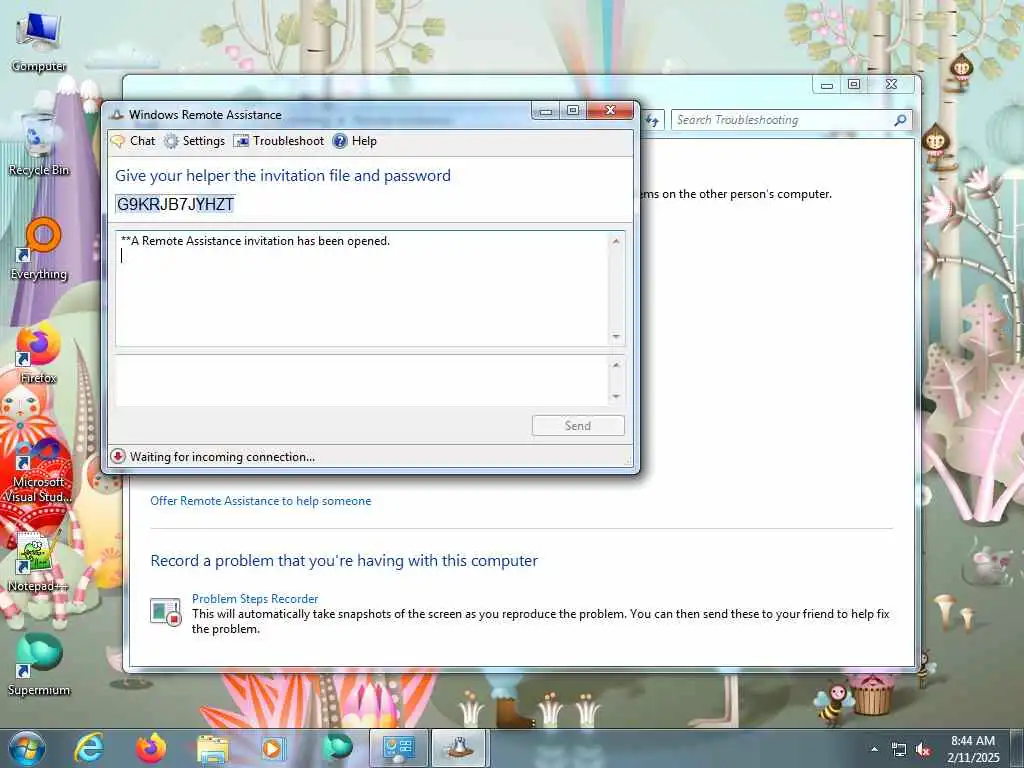Click the chat bubble icon
The image size is (1024, 768).
point(118,141)
